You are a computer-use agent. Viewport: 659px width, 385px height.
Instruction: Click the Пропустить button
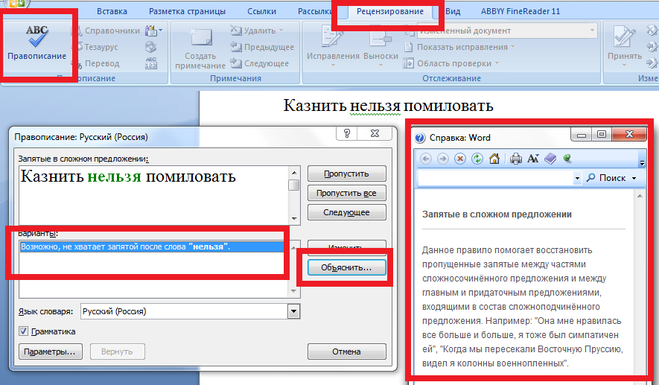pyautogui.click(x=347, y=174)
